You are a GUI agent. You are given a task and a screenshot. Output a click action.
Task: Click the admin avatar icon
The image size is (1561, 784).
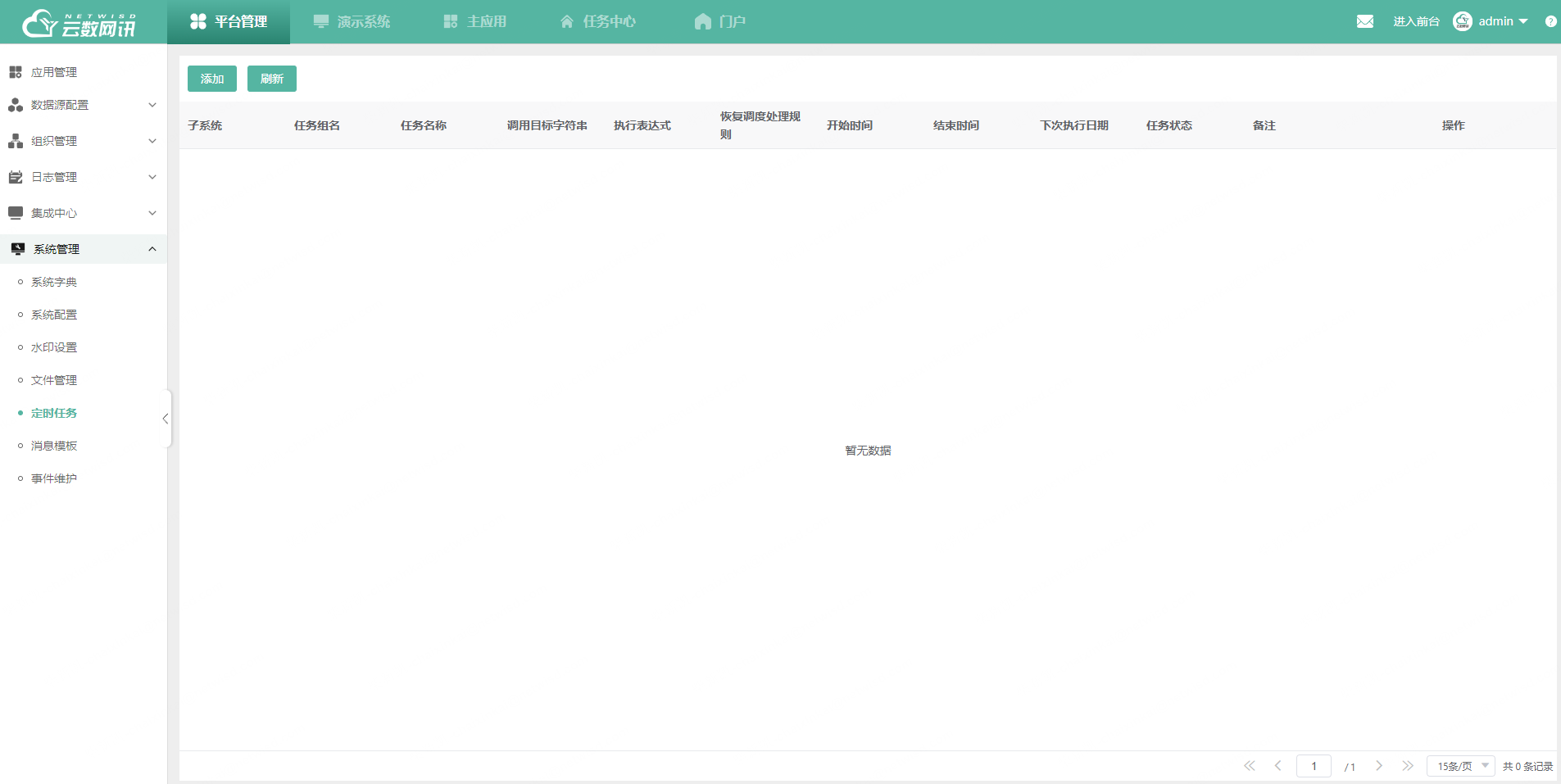click(1462, 21)
